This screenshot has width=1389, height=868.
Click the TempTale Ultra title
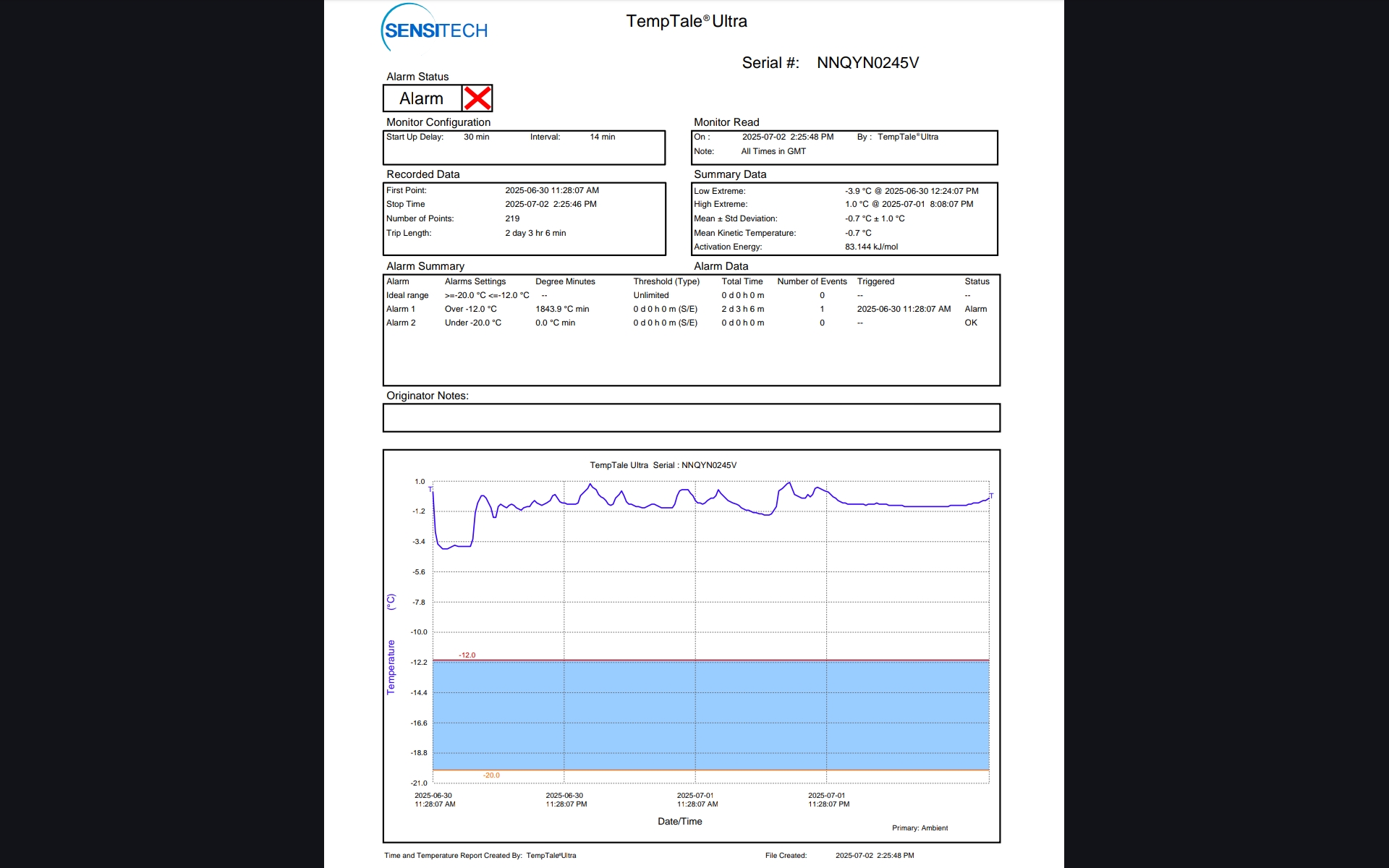pyautogui.click(x=686, y=21)
